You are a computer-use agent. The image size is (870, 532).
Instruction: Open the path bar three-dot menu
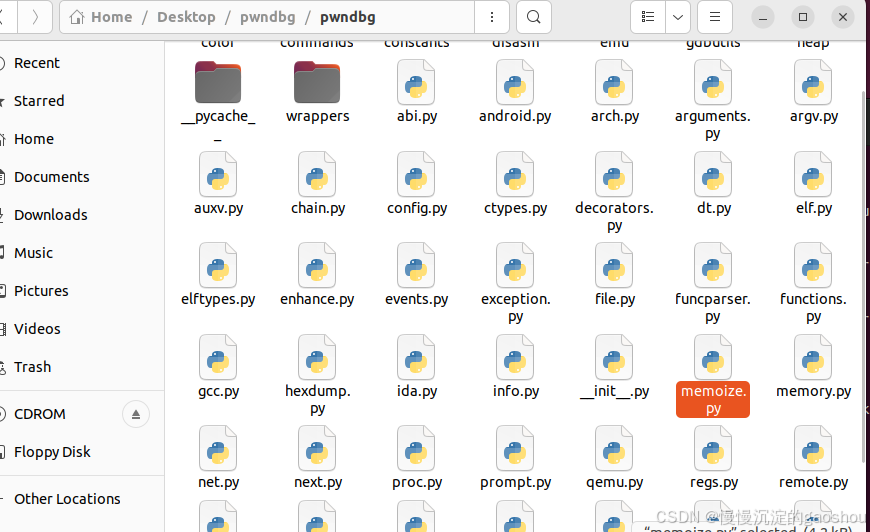point(492,17)
